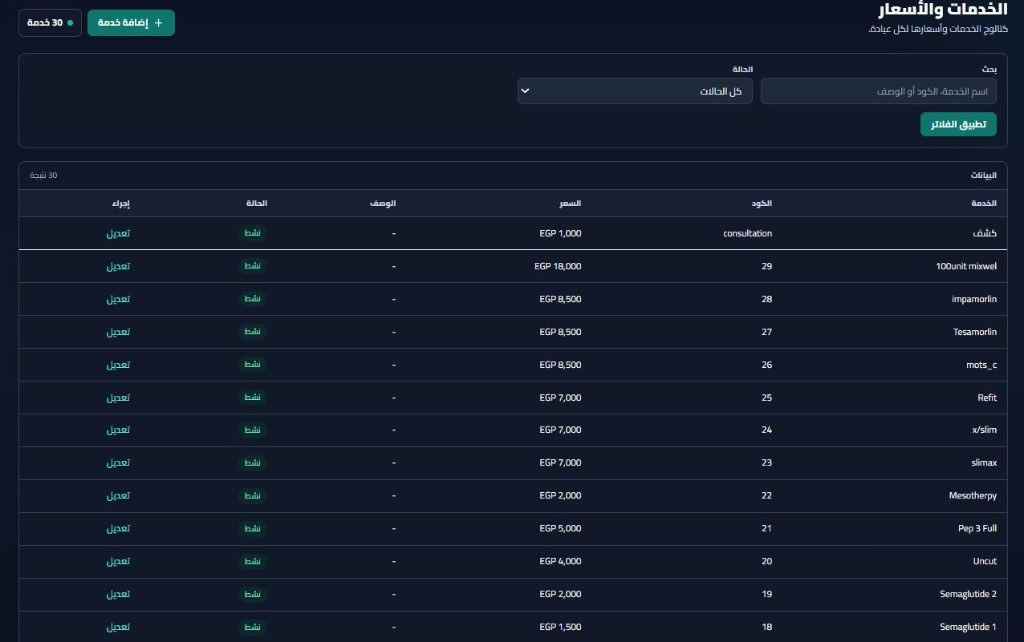
Task: Select the Tesamorlin service name
Action: coord(974,332)
